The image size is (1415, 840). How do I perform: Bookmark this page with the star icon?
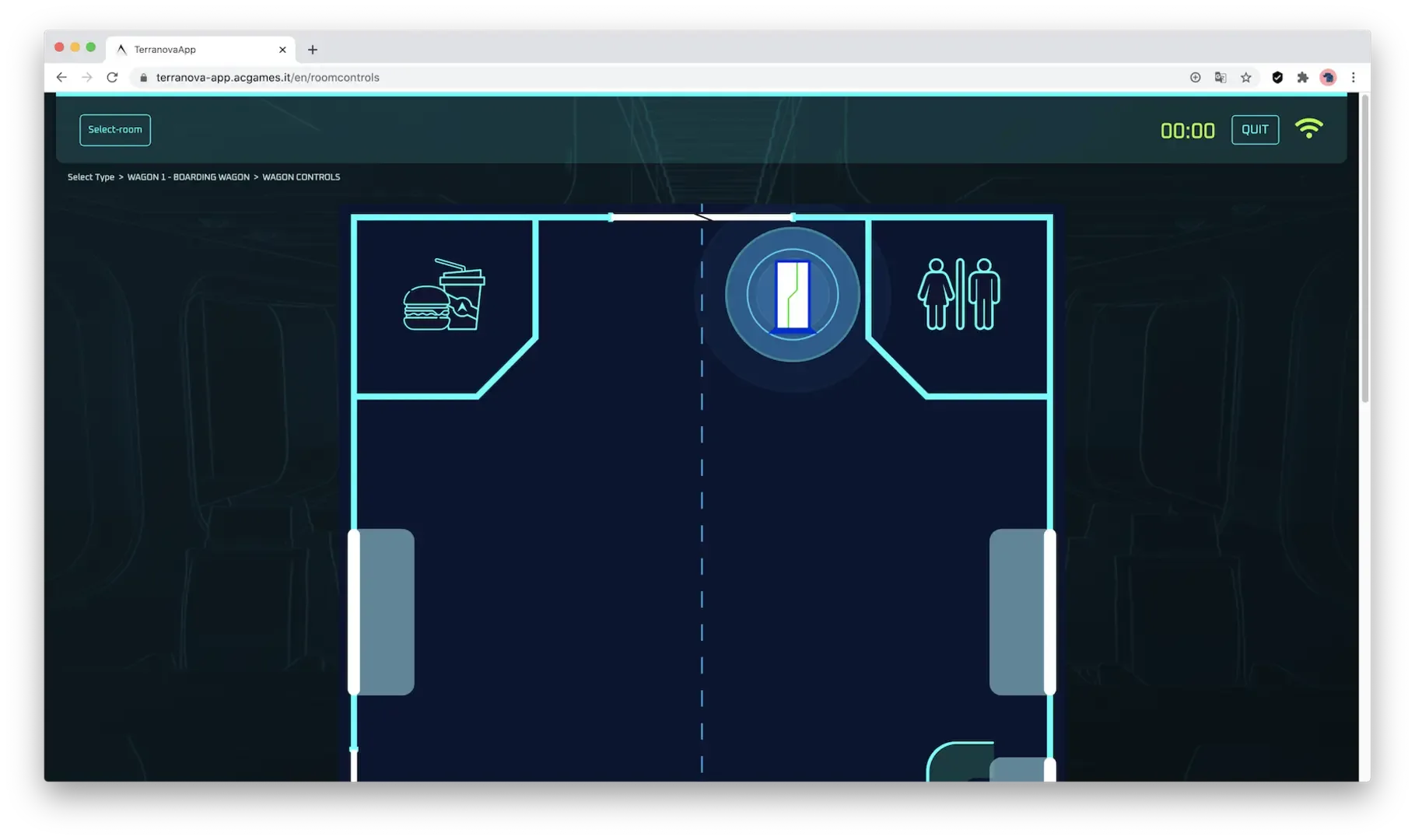1246,78
